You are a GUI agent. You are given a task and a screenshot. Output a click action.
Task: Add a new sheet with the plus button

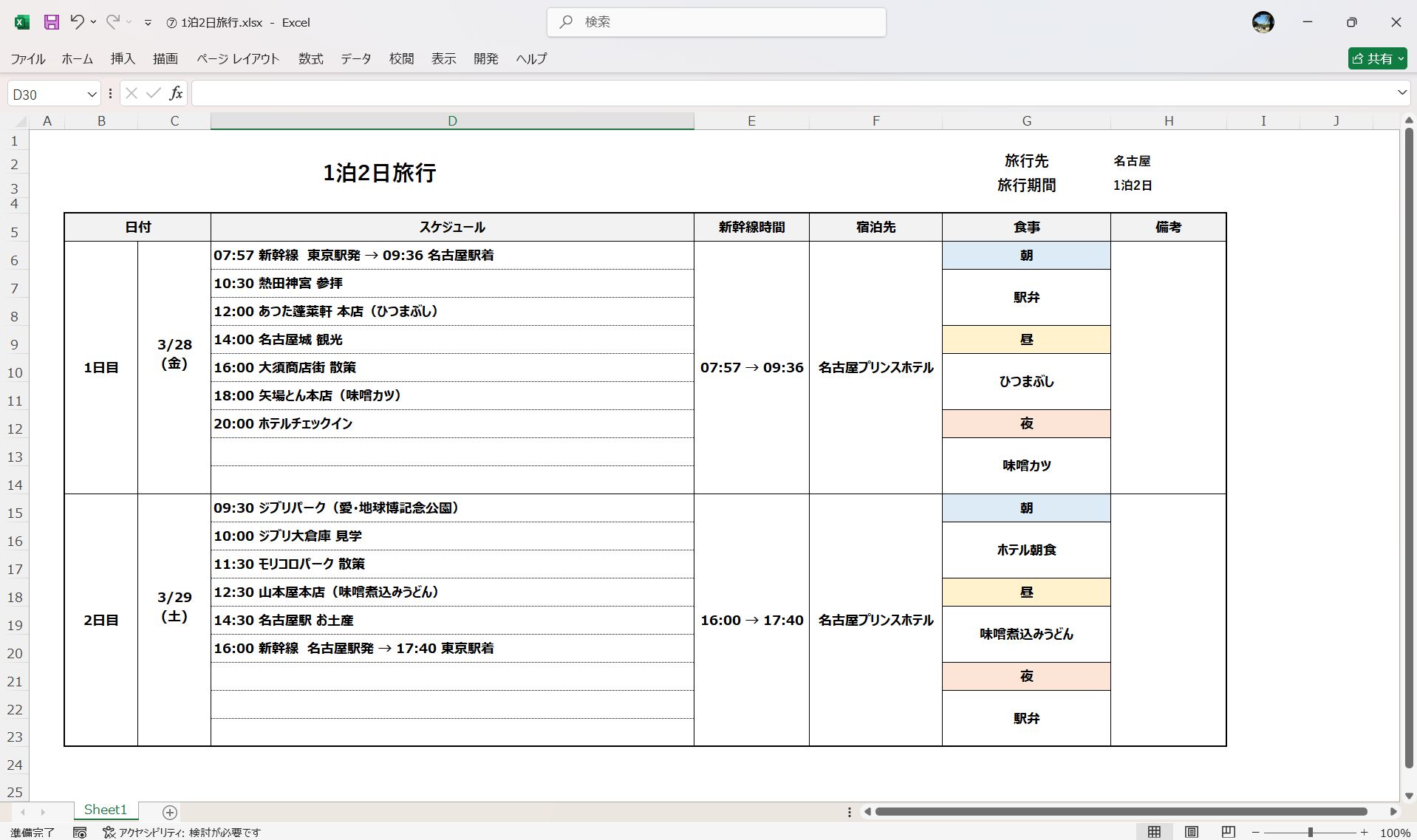click(x=169, y=813)
